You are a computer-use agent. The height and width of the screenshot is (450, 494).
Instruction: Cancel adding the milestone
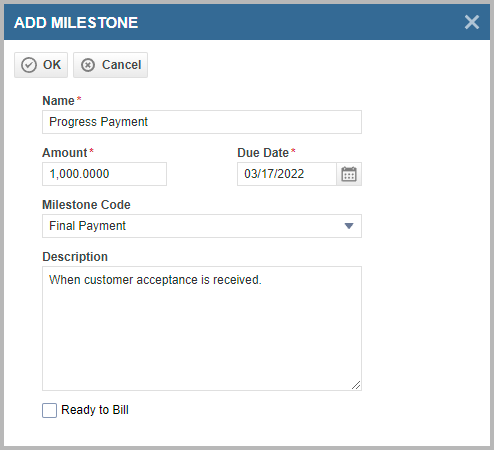(x=110, y=65)
